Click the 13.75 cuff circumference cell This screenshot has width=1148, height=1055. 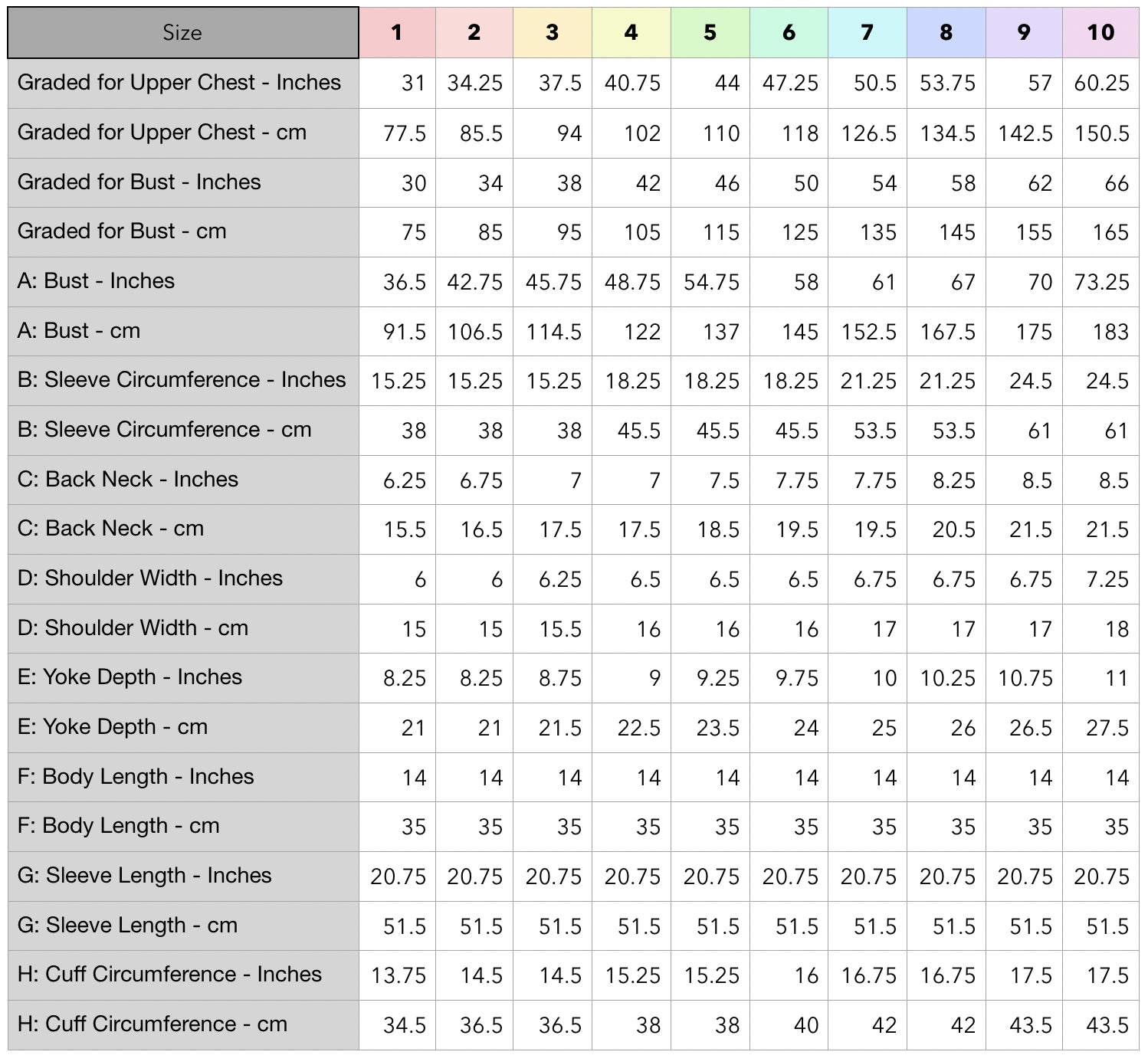click(x=399, y=975)
